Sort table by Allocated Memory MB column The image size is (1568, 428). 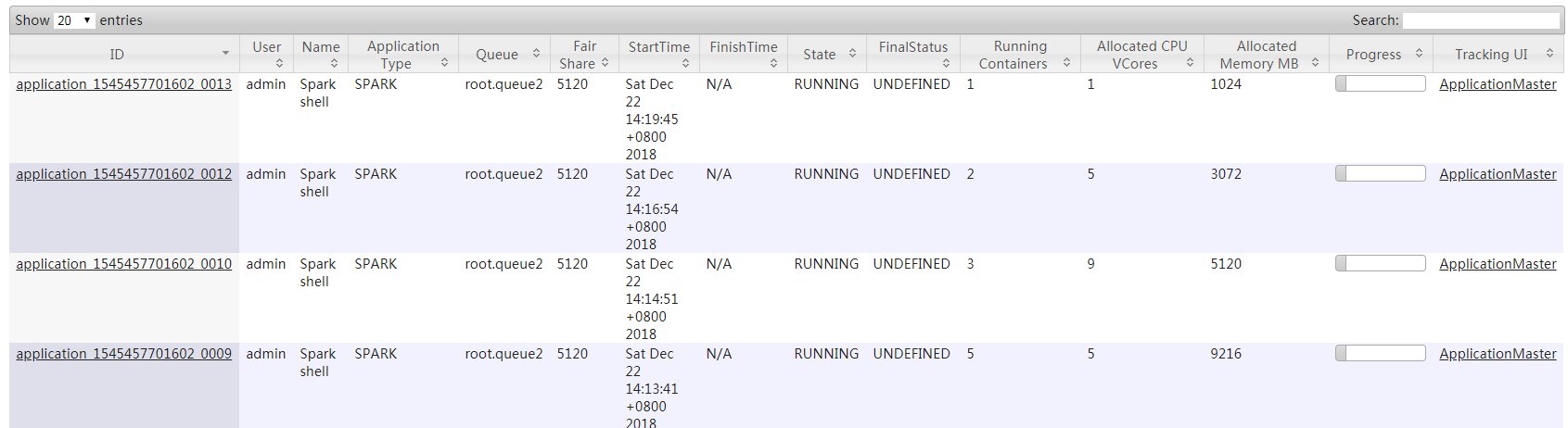coord(1267,55)
